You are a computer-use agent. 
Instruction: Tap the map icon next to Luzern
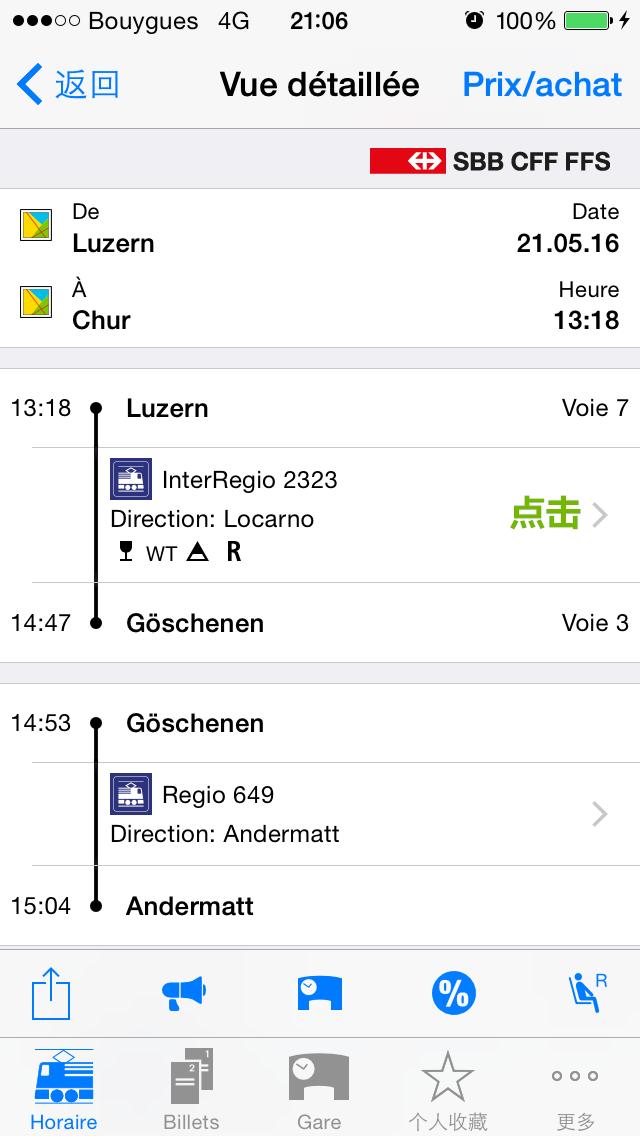37,225
